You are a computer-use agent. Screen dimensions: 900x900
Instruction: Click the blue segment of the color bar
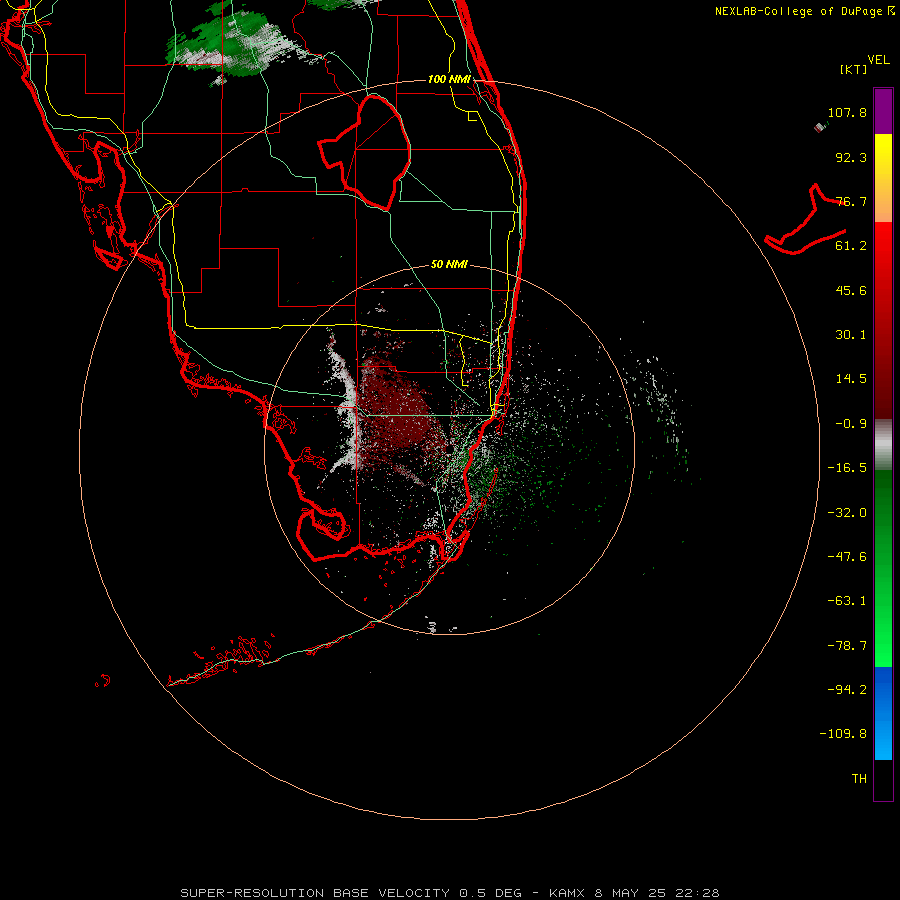point(883,713)
